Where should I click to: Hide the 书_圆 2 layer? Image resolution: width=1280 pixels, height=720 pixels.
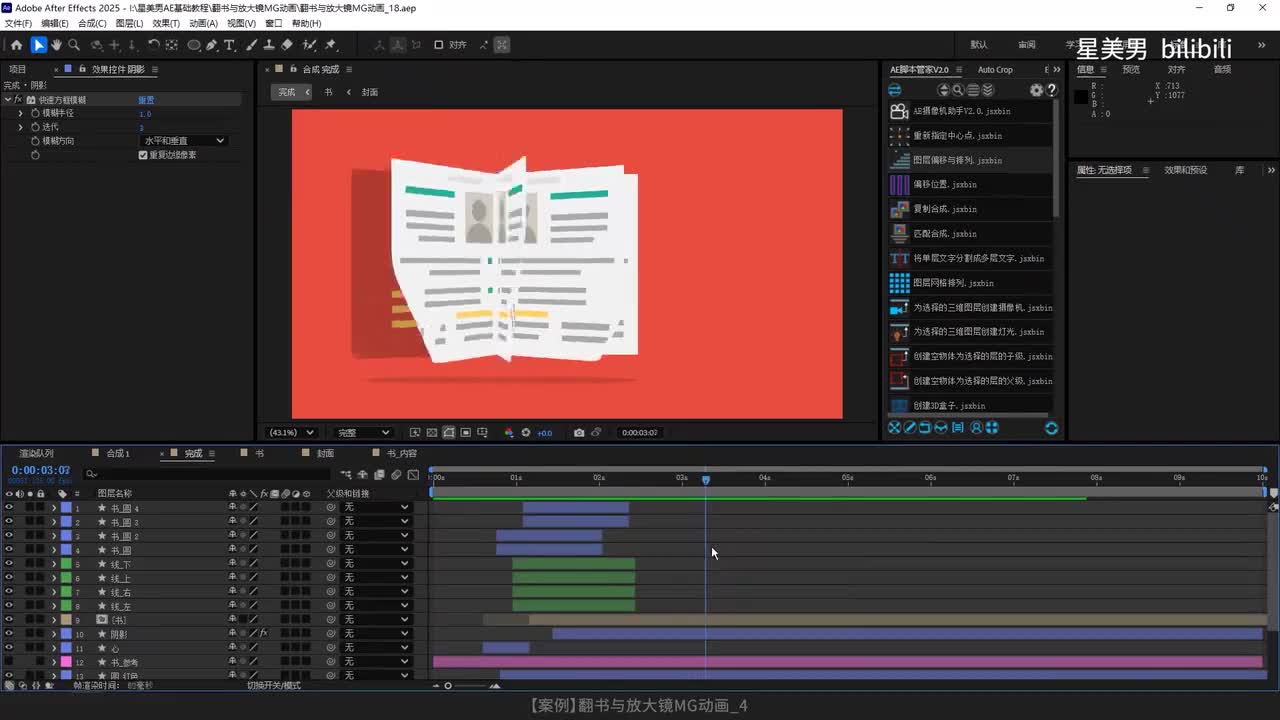point(9,536)
